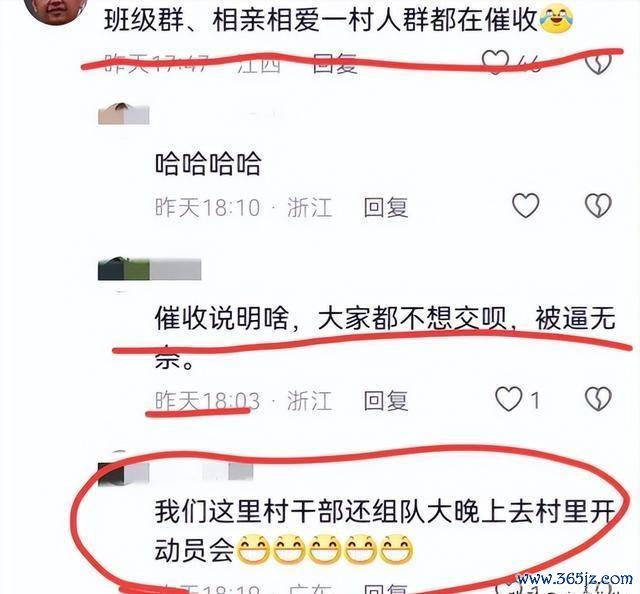Screen dimensions: 640x594
Task: Like the top comment about 班级群
Action: pyautogui.click(x=495, y=62)
